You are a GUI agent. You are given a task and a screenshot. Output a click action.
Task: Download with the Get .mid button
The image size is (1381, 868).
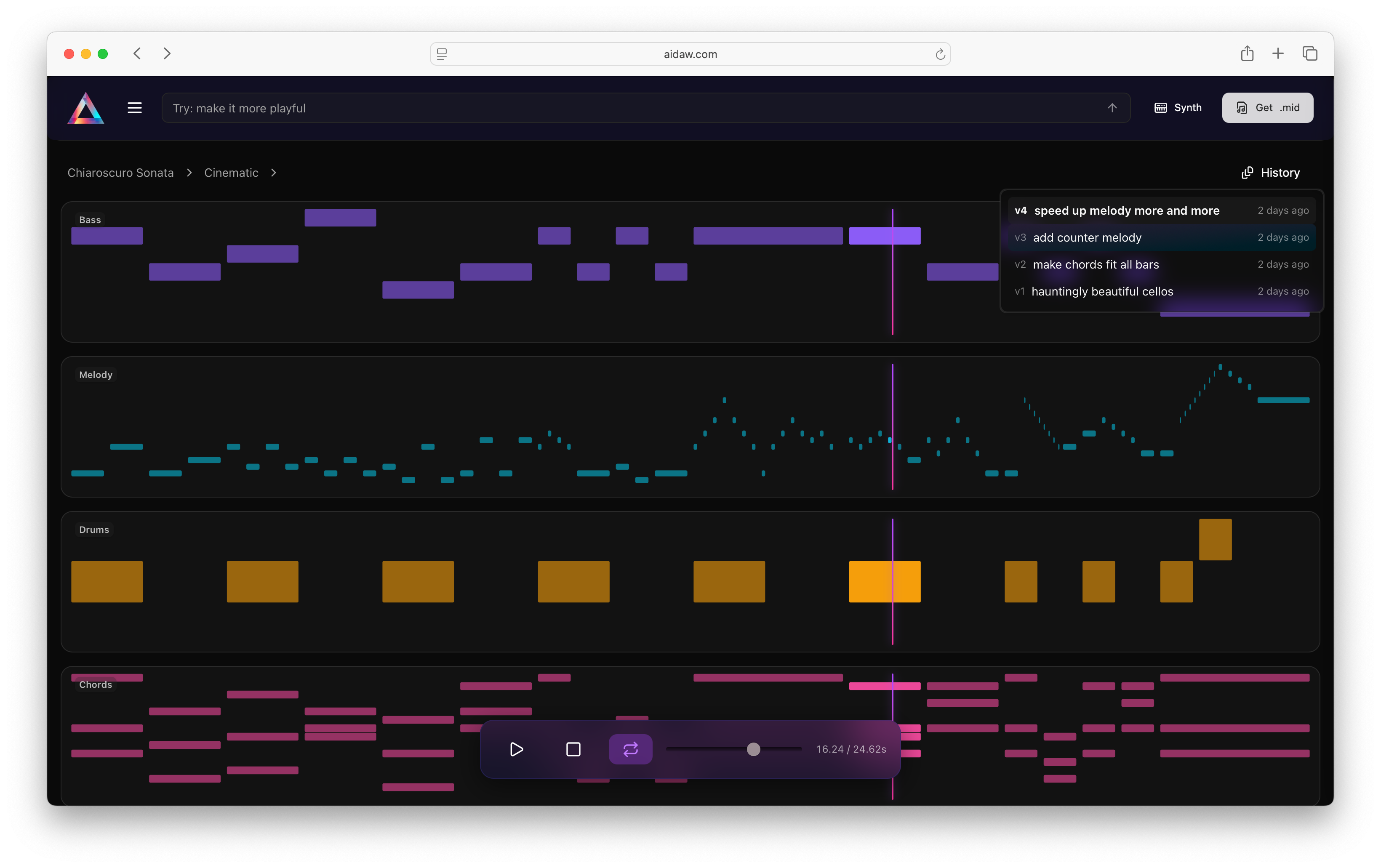click(x=1267, y=108)
